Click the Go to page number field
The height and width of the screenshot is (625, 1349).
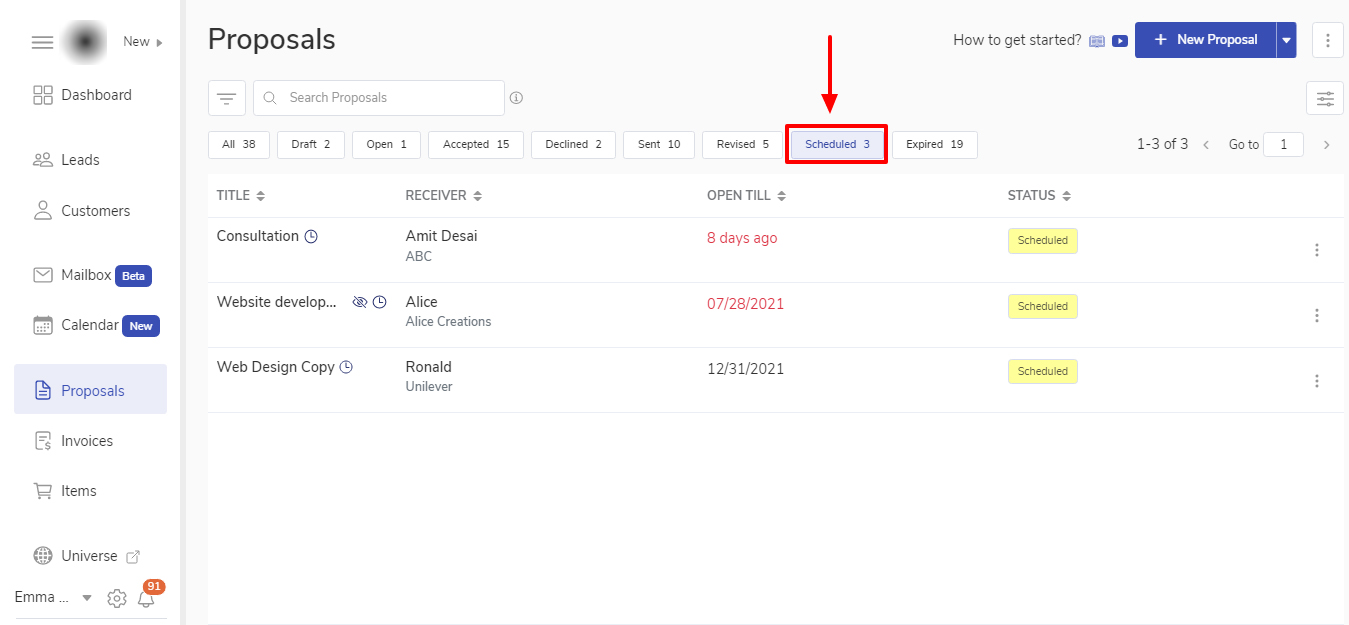click(1283, 145)
